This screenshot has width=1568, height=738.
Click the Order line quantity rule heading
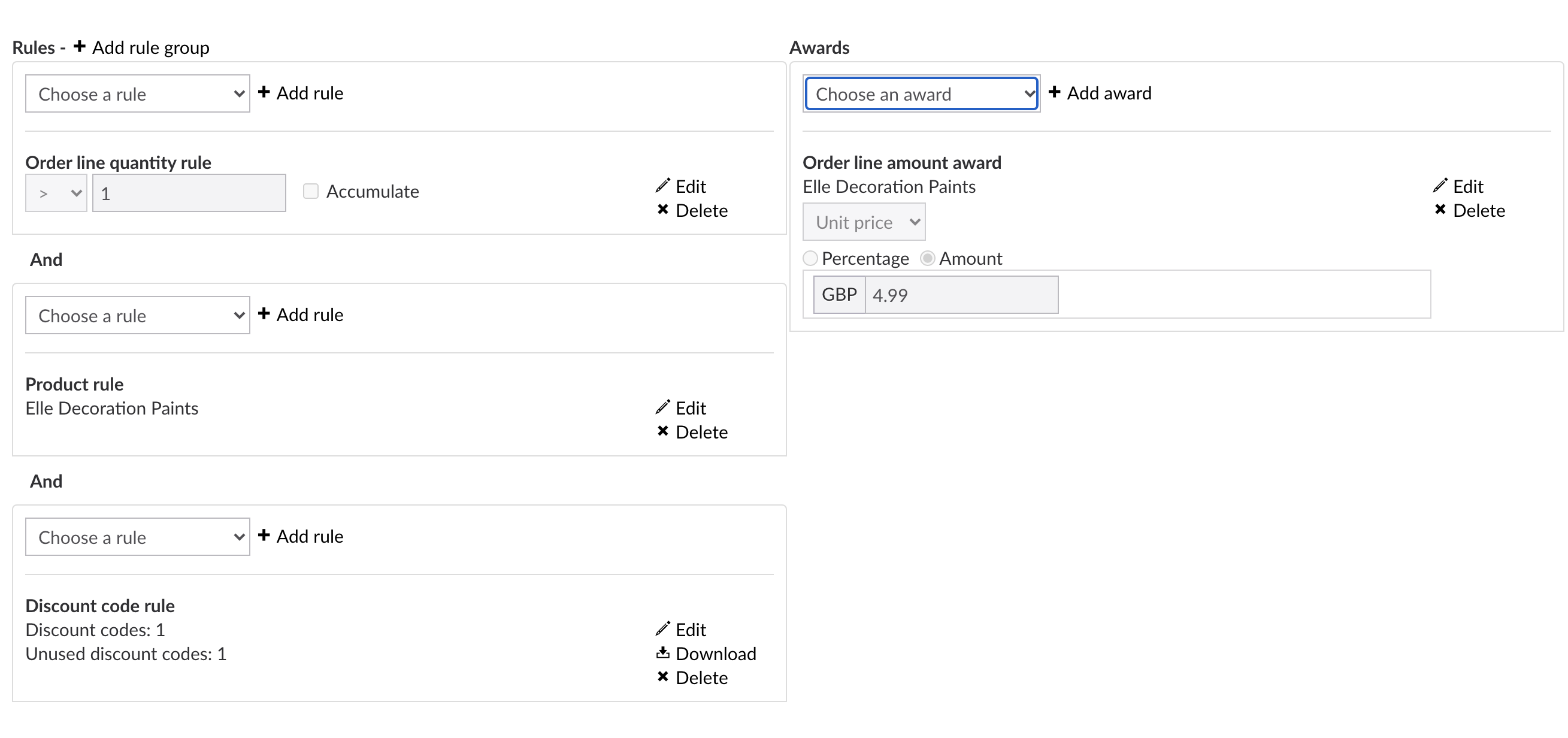pyautogui.click(x=118, y=162)
